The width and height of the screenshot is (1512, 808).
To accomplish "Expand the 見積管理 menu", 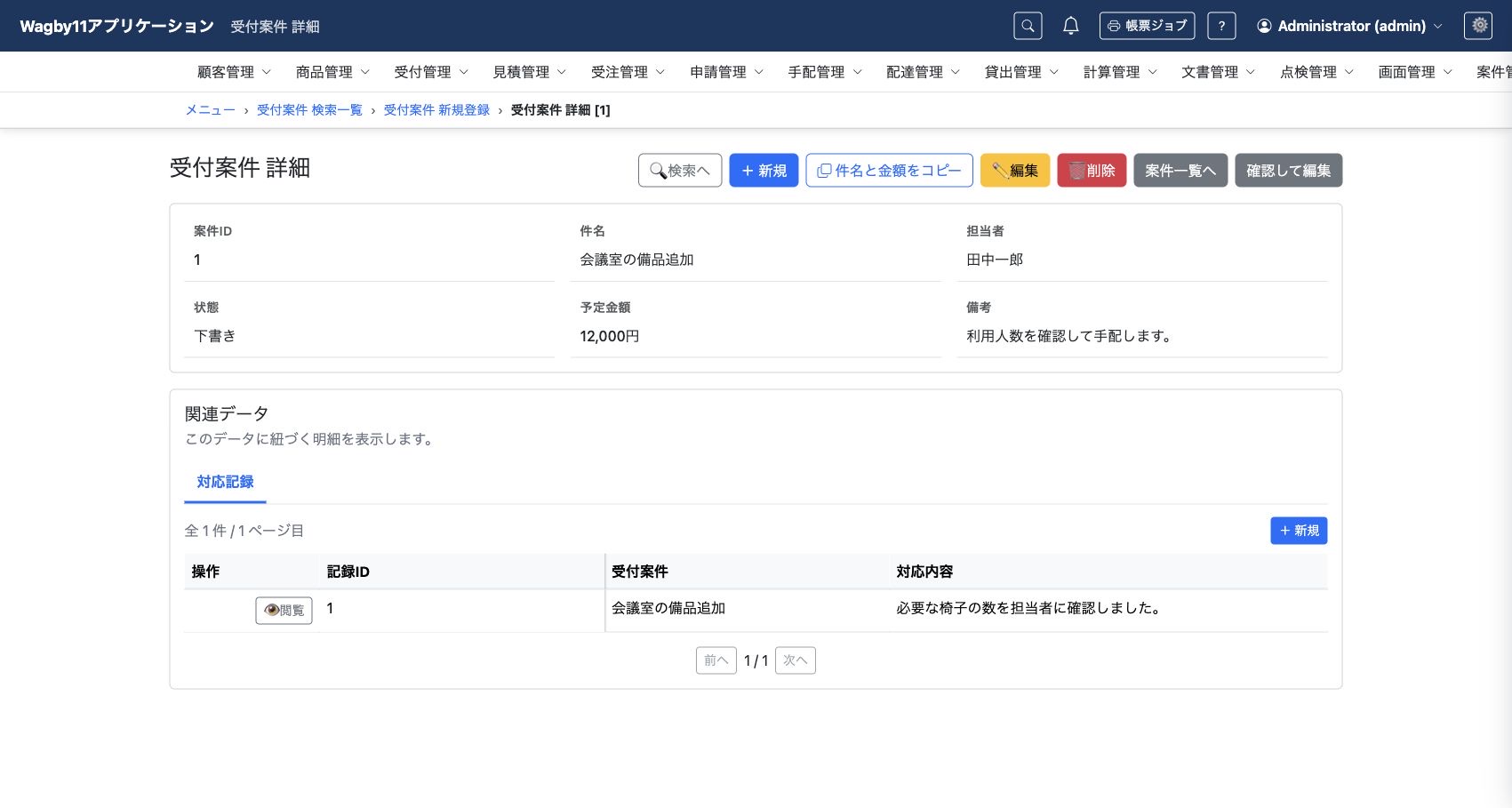I will click(530, 72).
